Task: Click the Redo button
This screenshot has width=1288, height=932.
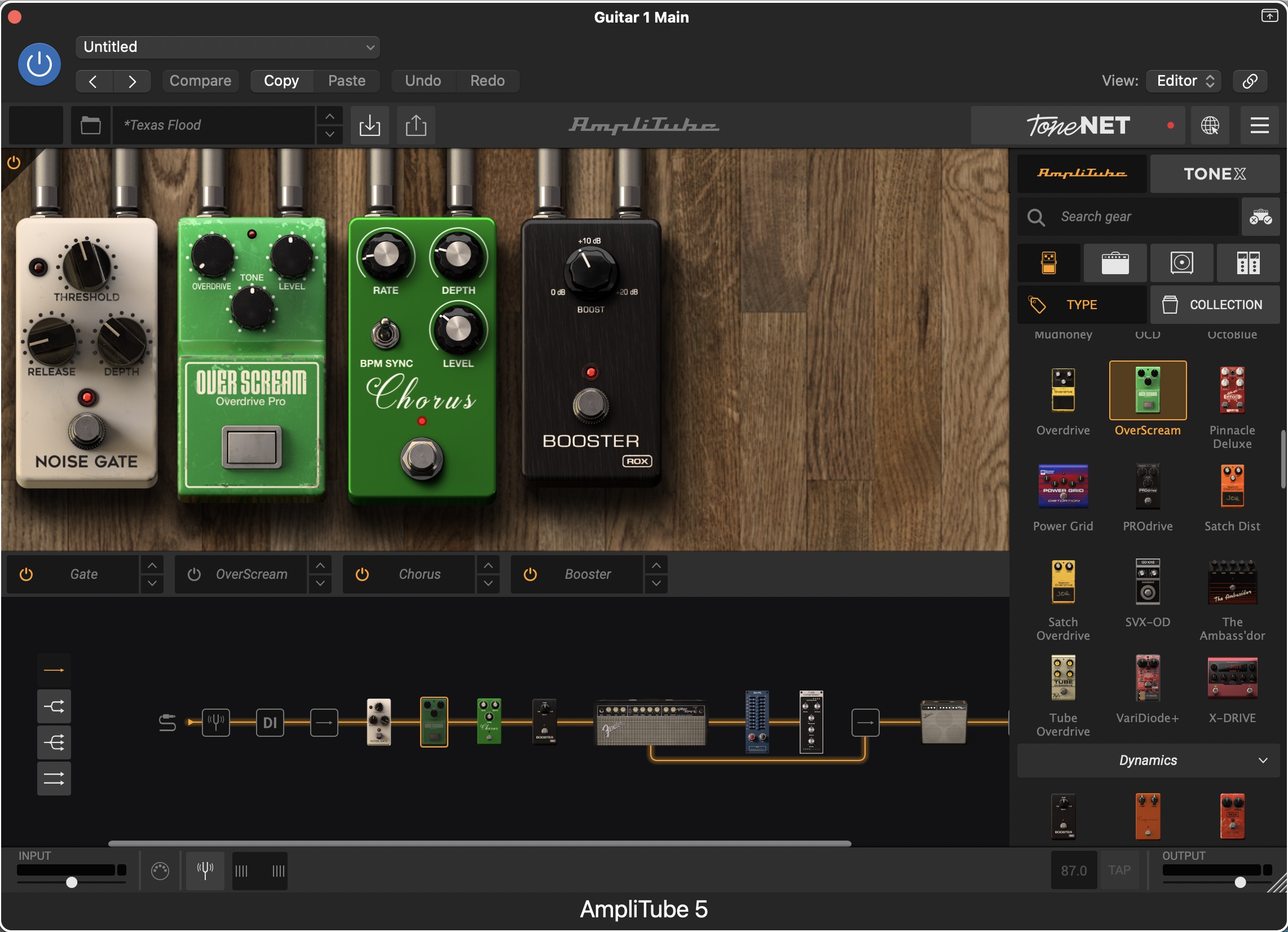Action: pyautogui.click(x=488, y=81)
